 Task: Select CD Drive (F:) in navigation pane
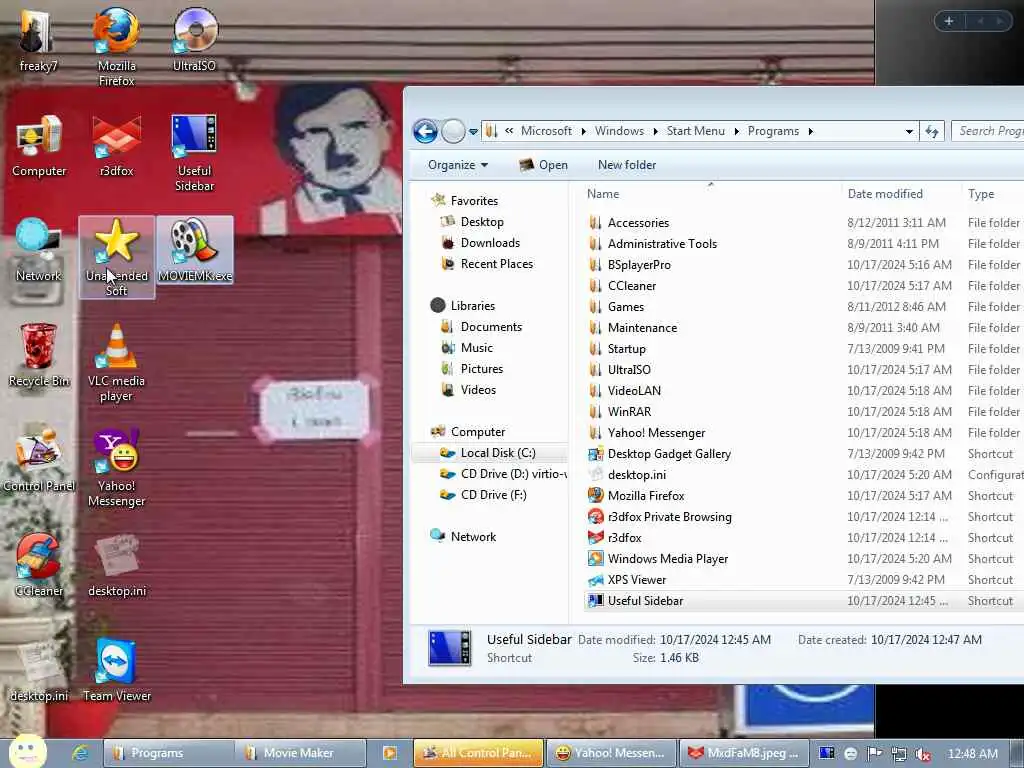[493, 495]
